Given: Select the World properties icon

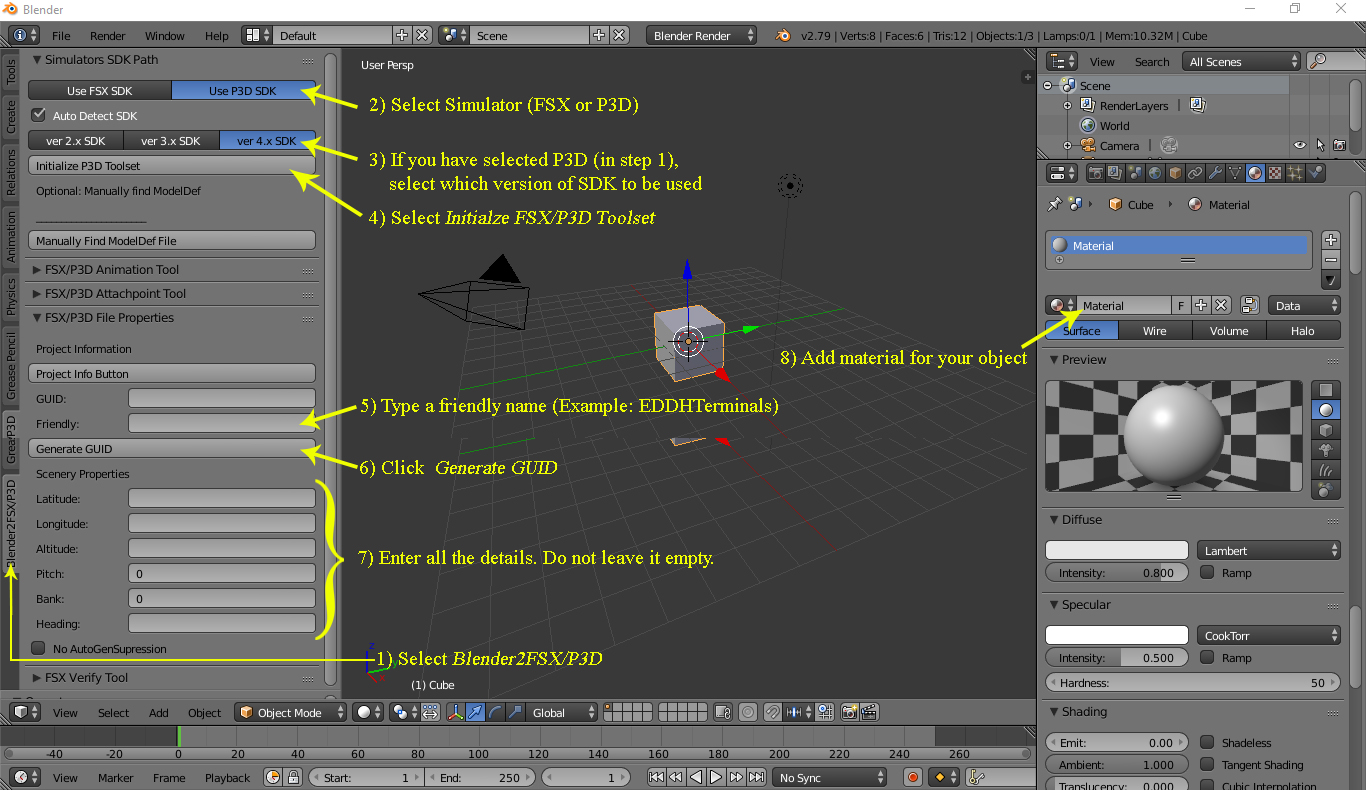Looking at the screenshot, I should pyautogui.click(x=1155, y=172).
